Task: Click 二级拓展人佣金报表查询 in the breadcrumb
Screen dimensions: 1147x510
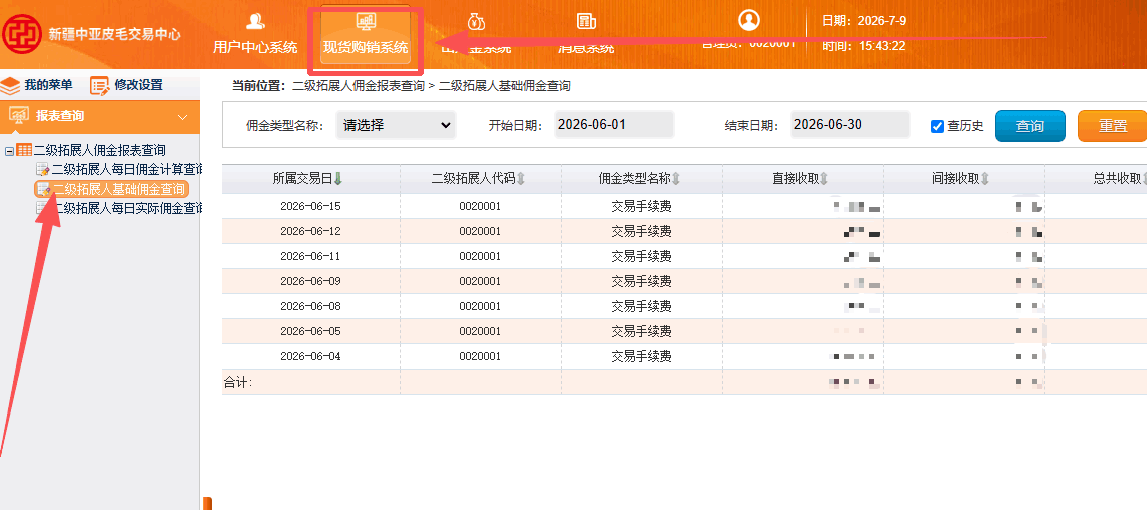Action: click(358, 86)
